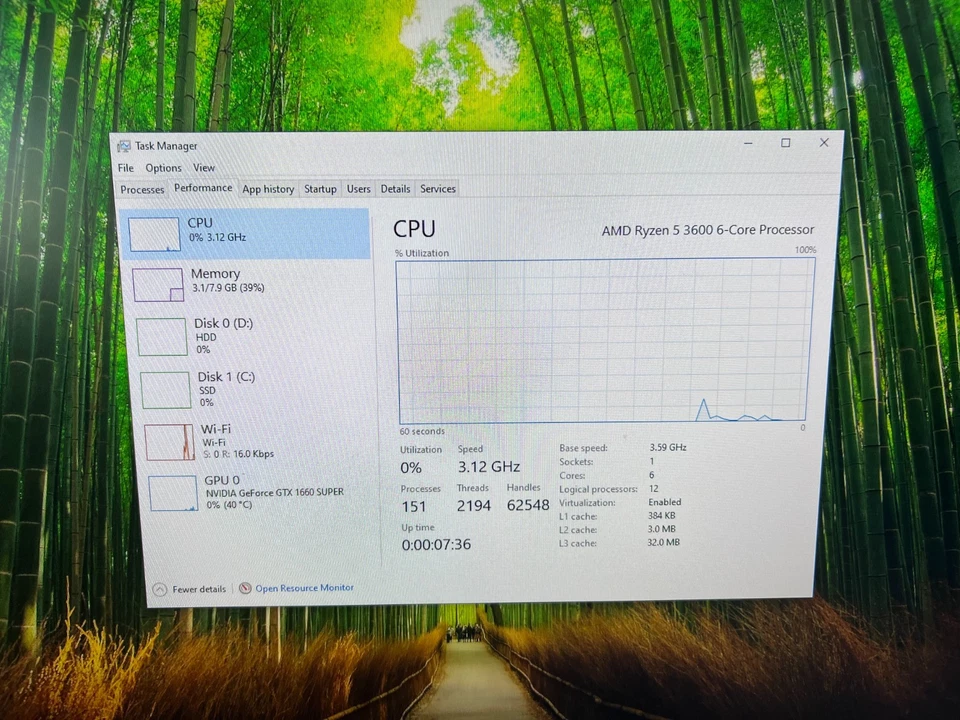
Task: Click the Open Resource Monitor link
Action: [304, 588]
